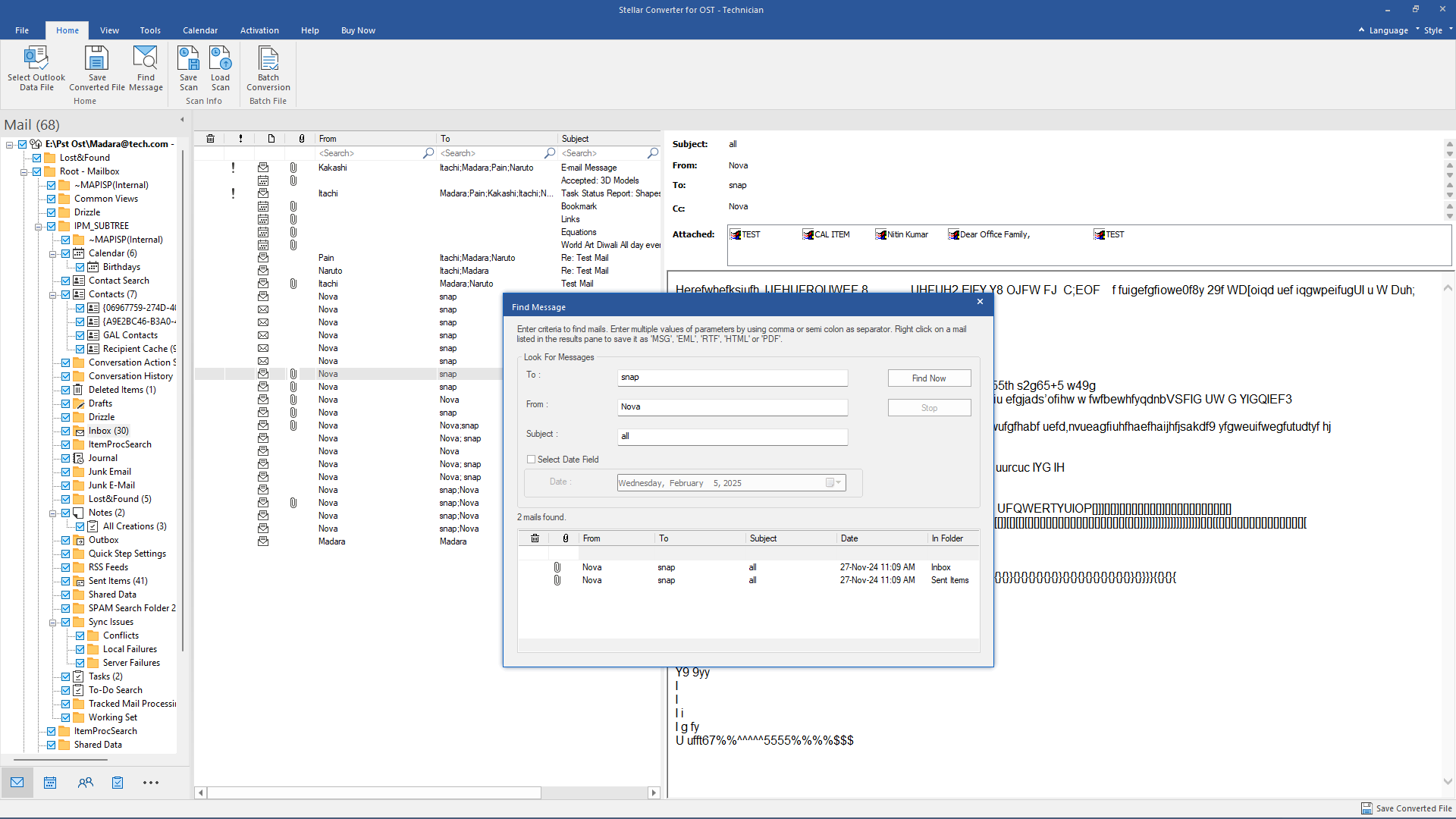Click the Stop button
This screenshot has width=1456, height=819.
(x=929, y=408)
